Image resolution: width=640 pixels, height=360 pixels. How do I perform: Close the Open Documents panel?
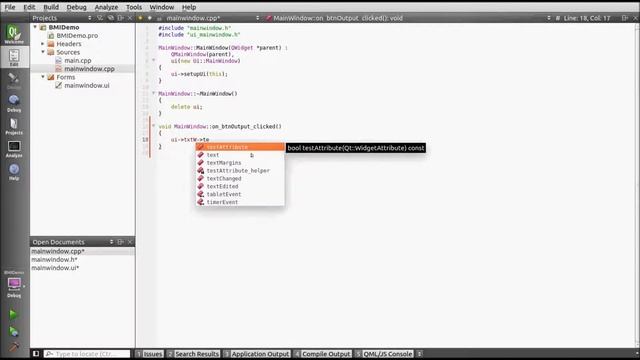point(130,242)
